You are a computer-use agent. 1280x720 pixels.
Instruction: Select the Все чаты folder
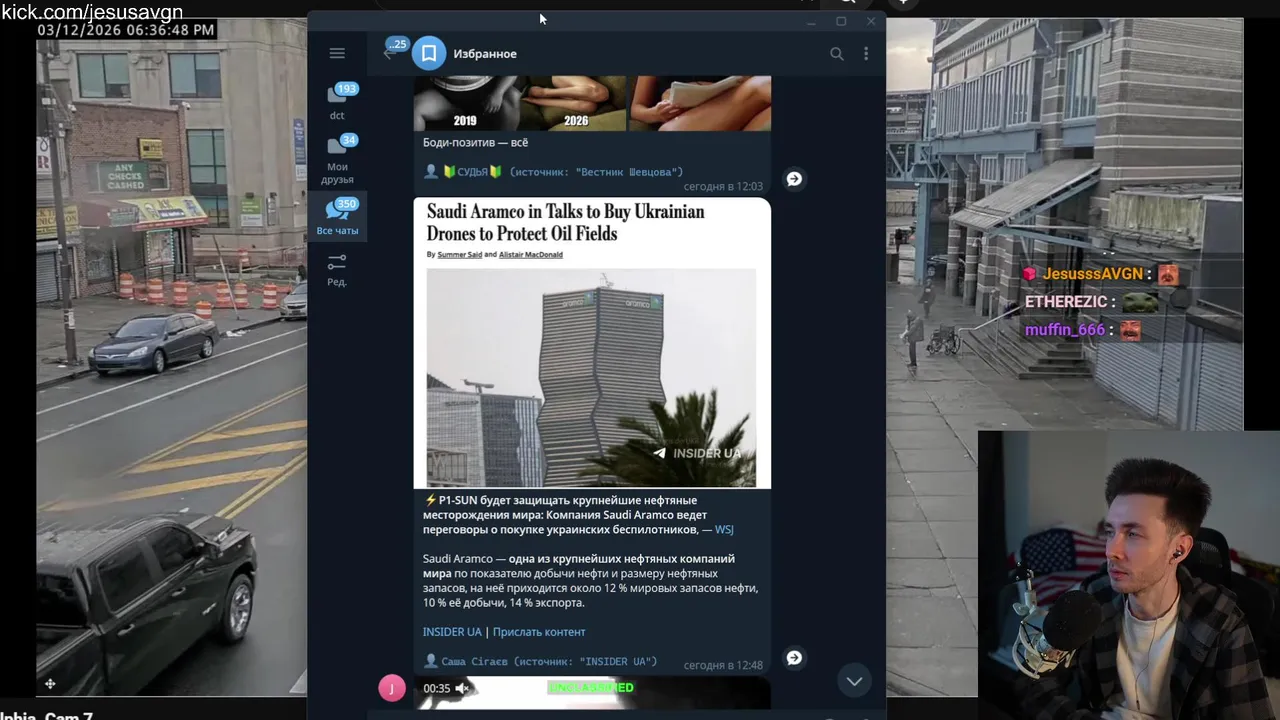click(x=337, y=218)
